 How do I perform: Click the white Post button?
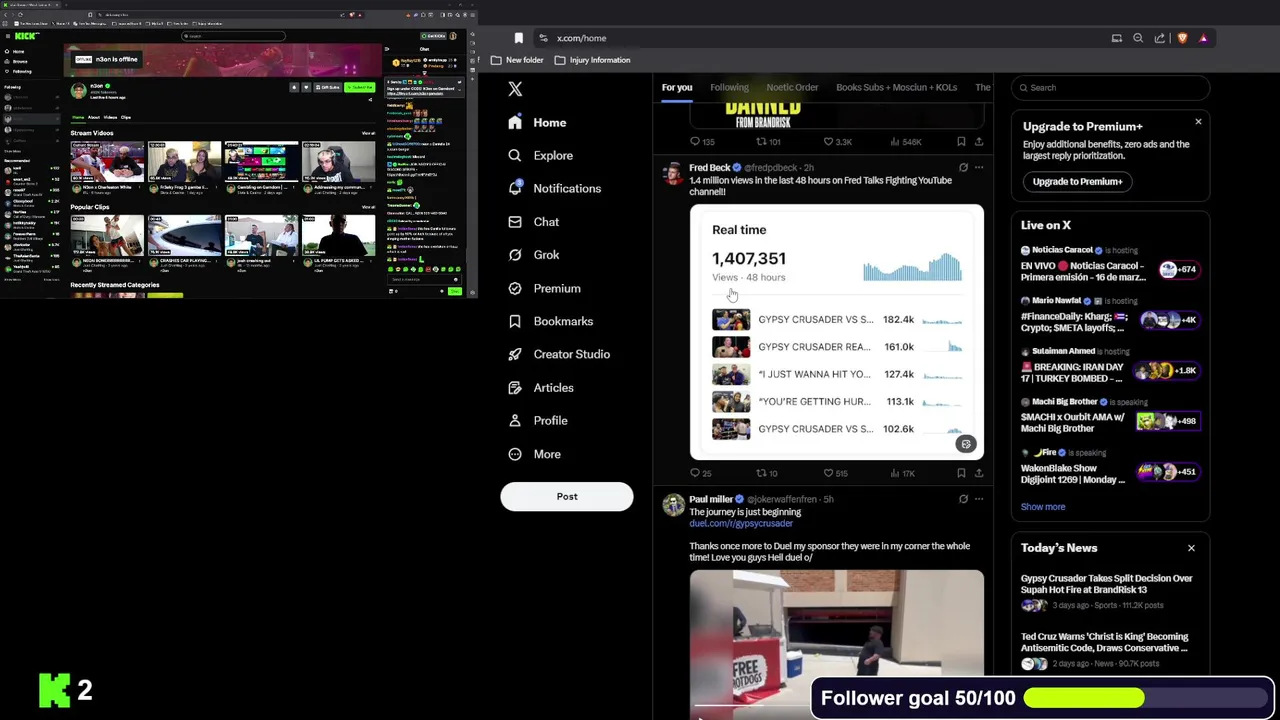tap(567, 497)
